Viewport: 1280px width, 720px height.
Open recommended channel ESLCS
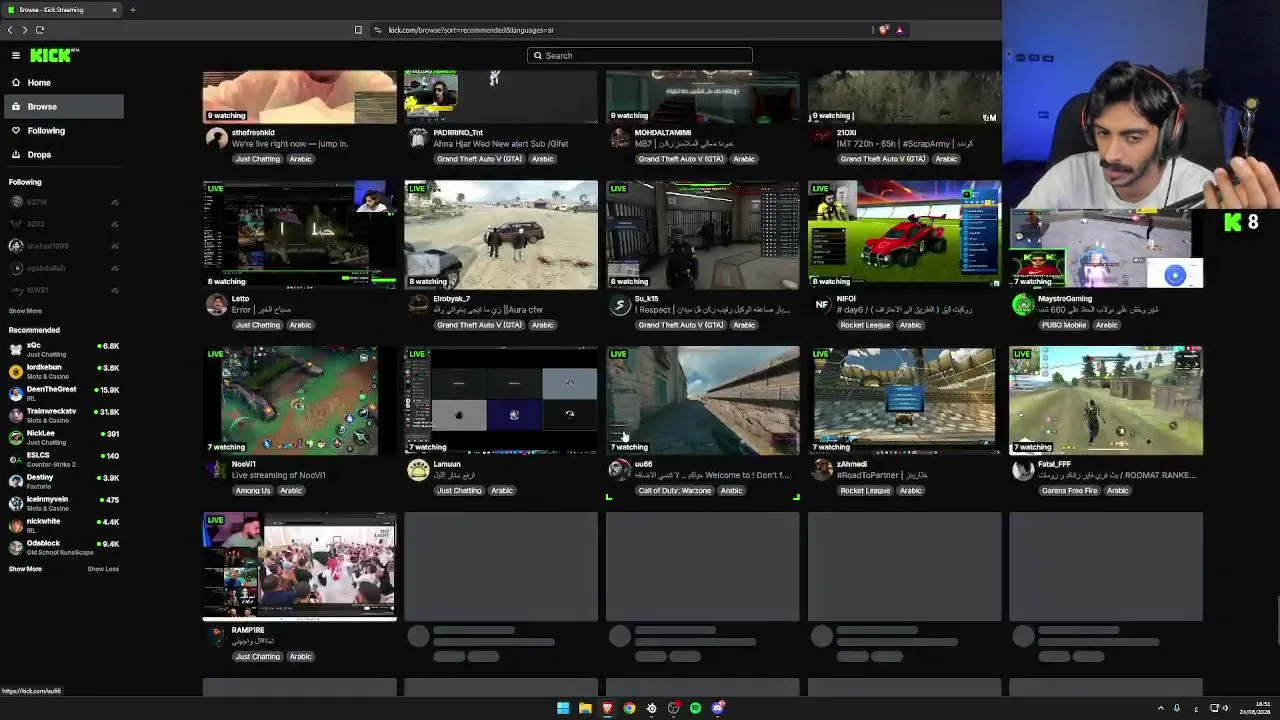point(62,459)
